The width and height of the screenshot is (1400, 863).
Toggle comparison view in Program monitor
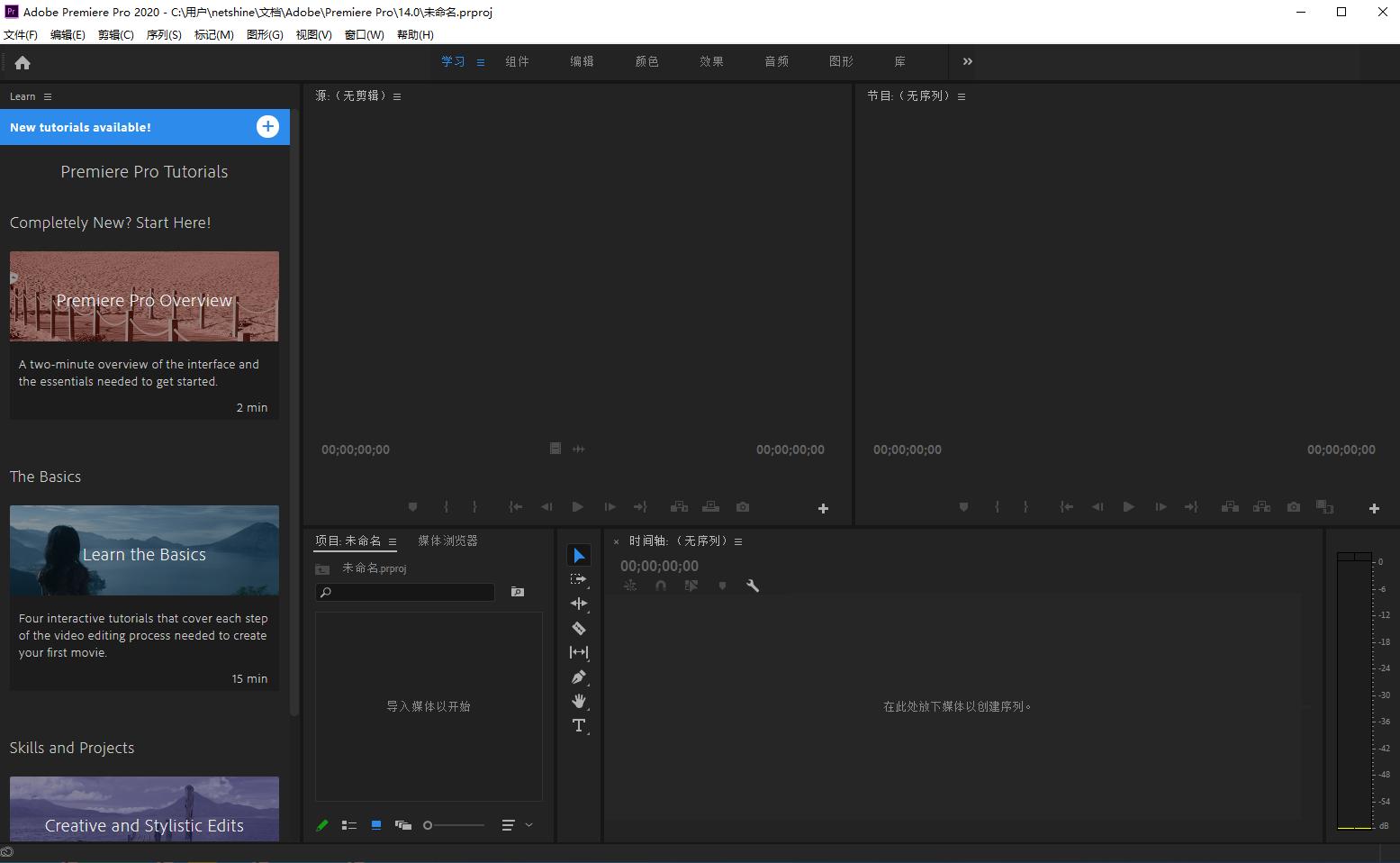pos(1324,507)
